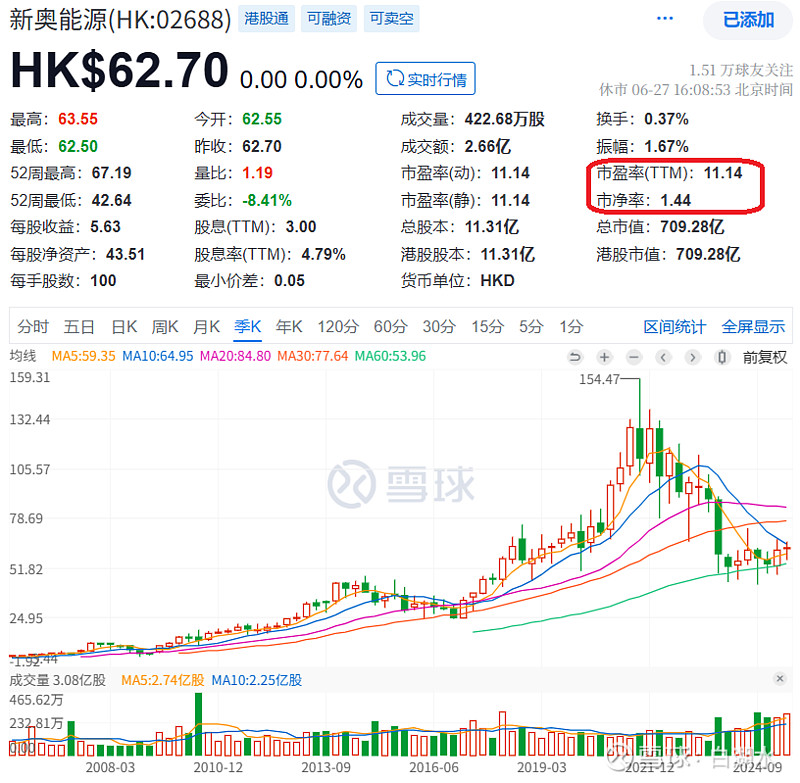Click the 股息率(TTM) value 4.79%

(x=323, y=254)
